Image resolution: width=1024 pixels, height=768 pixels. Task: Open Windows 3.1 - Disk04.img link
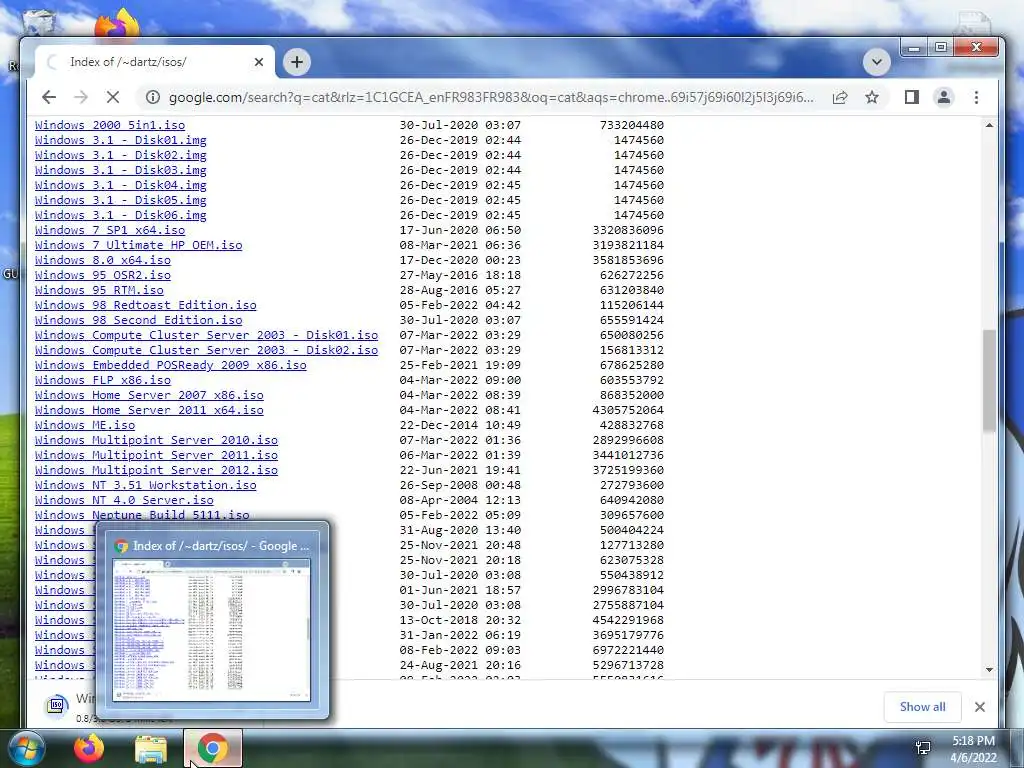[121, 185]
